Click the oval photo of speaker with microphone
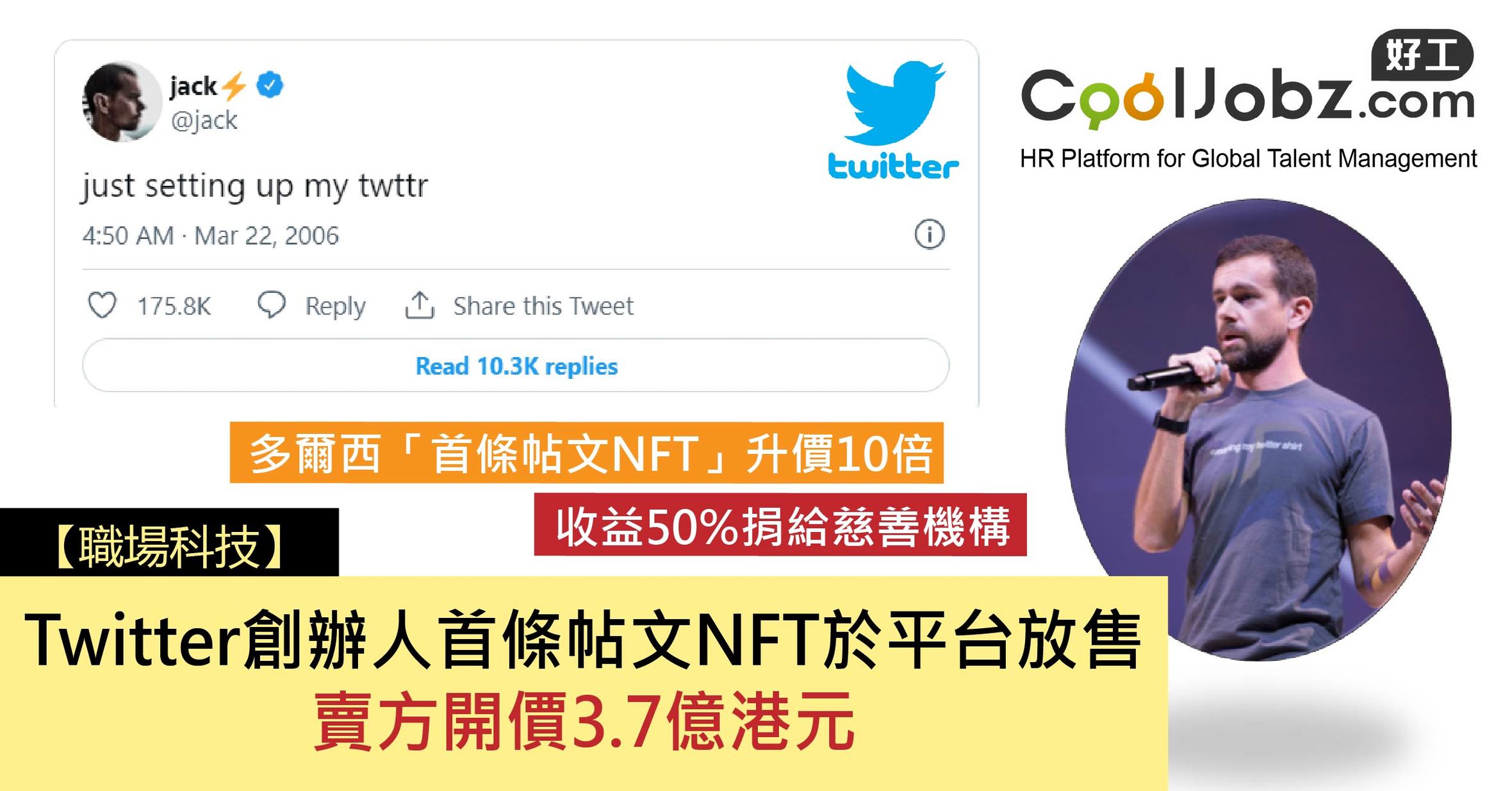Image resolution: width=1512 pixels, height=791 pixels. pyautogui.click(x=1258, y=429)
